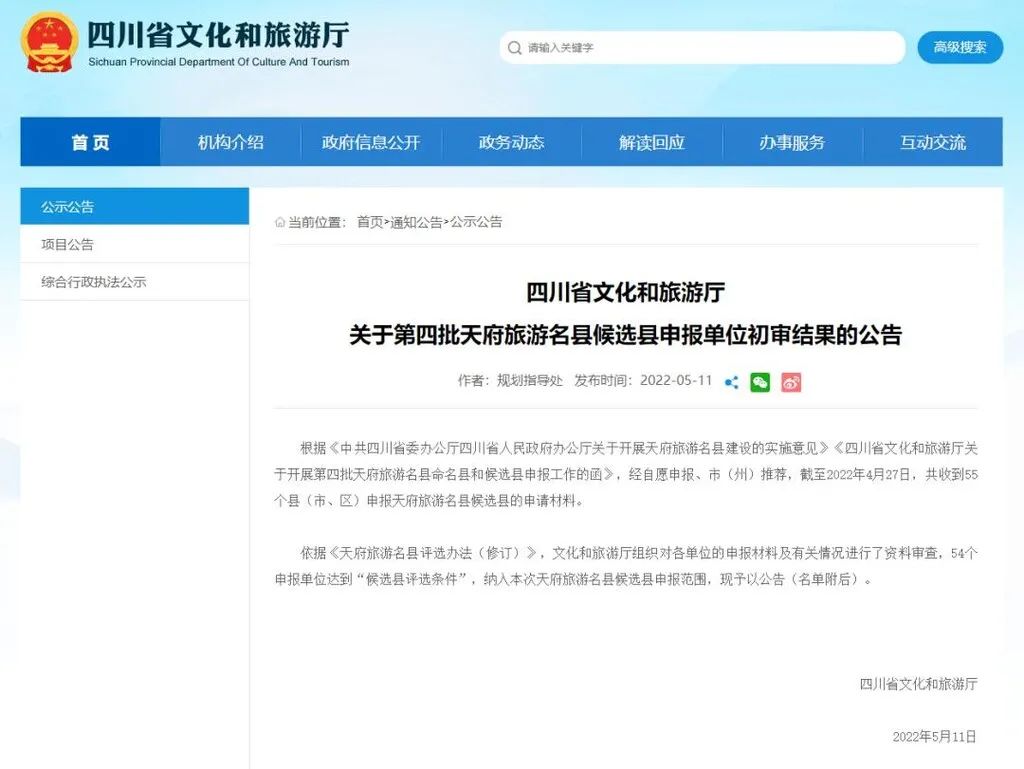Click the home icon in breadcrumb bar
Image resolution: width=1024 pixels, height=769 pixels.
click(283, 222)
